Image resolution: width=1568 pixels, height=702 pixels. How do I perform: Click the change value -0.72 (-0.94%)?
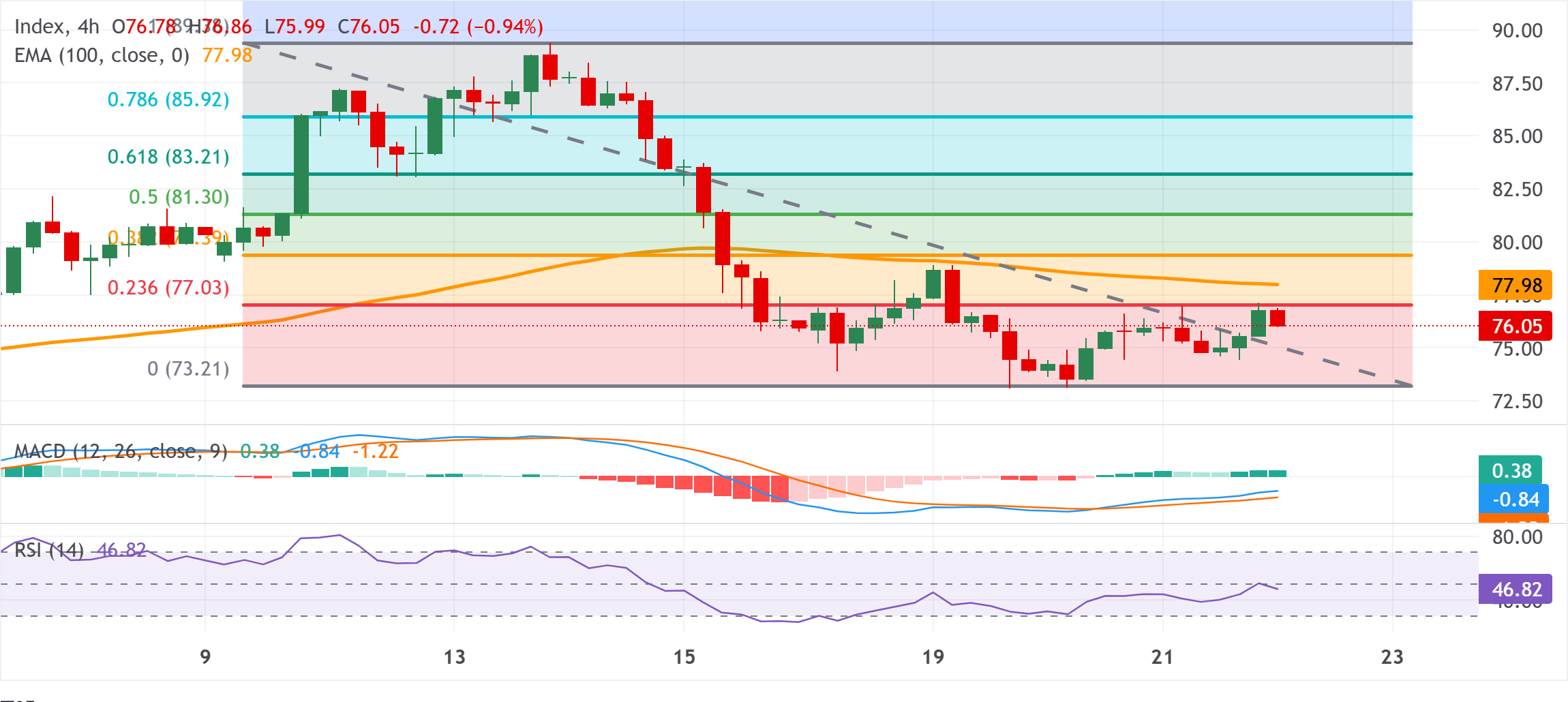[x=478, y=27]
